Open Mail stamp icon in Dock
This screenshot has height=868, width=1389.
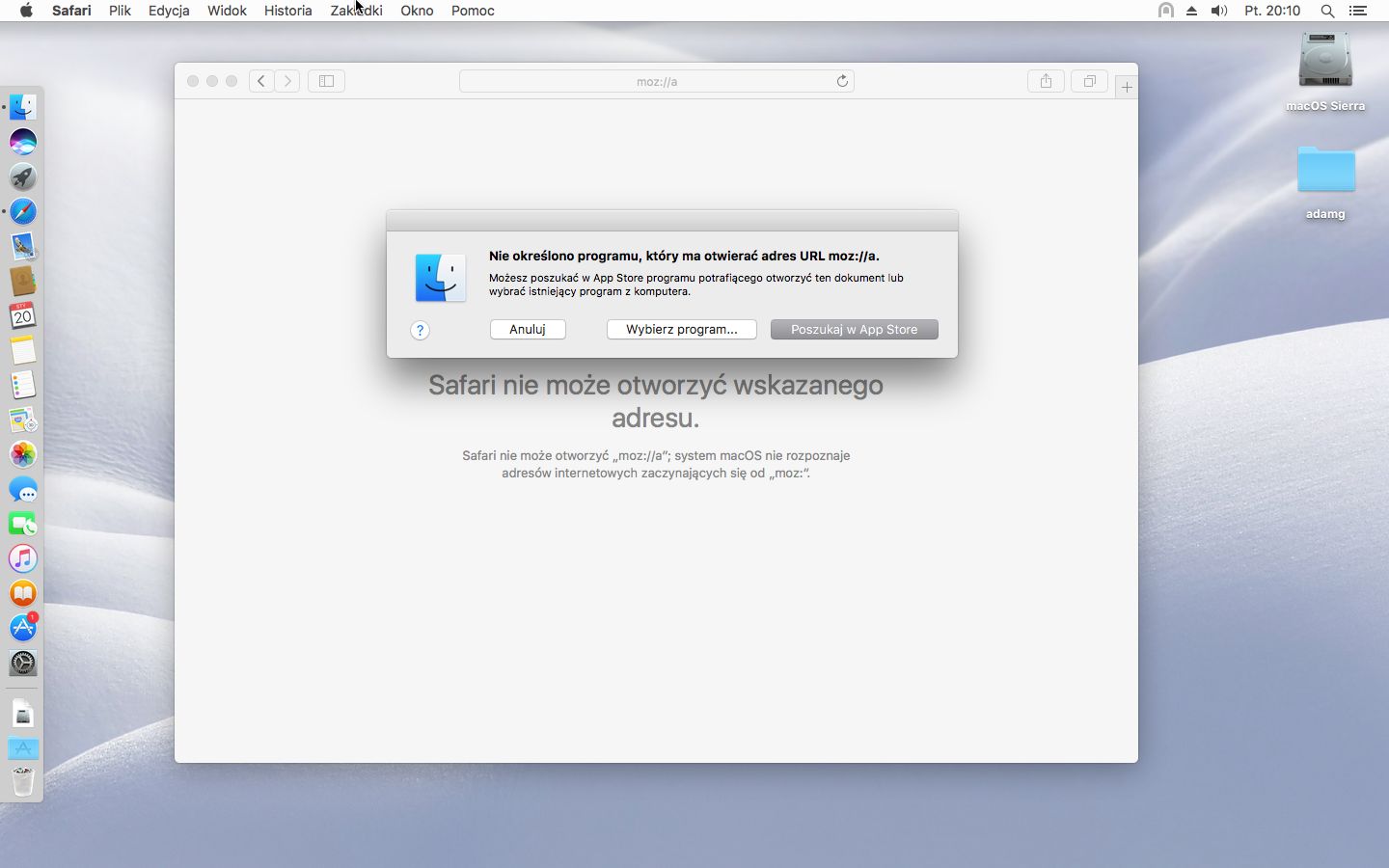pyautogui.click(x=23, y=246)
